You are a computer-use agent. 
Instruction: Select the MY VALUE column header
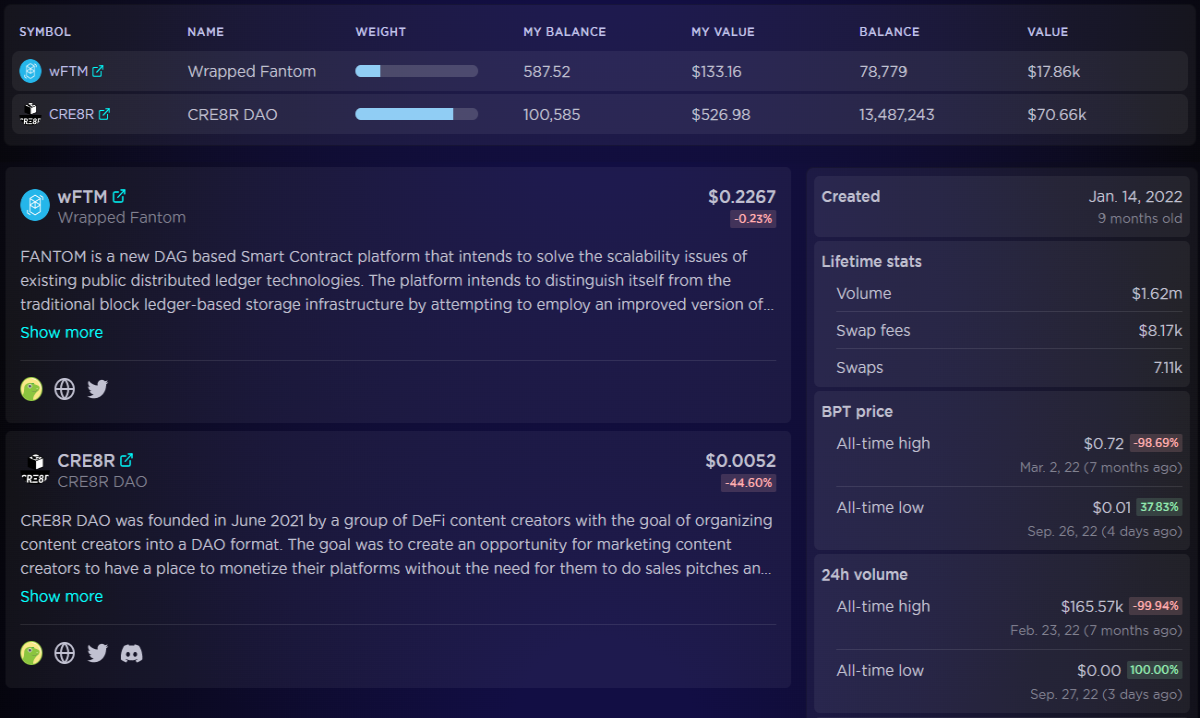tap(723, 32)
